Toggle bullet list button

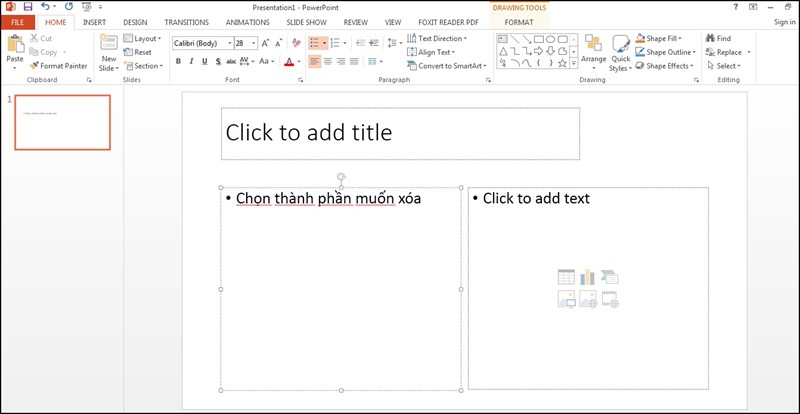pos(314,43)
